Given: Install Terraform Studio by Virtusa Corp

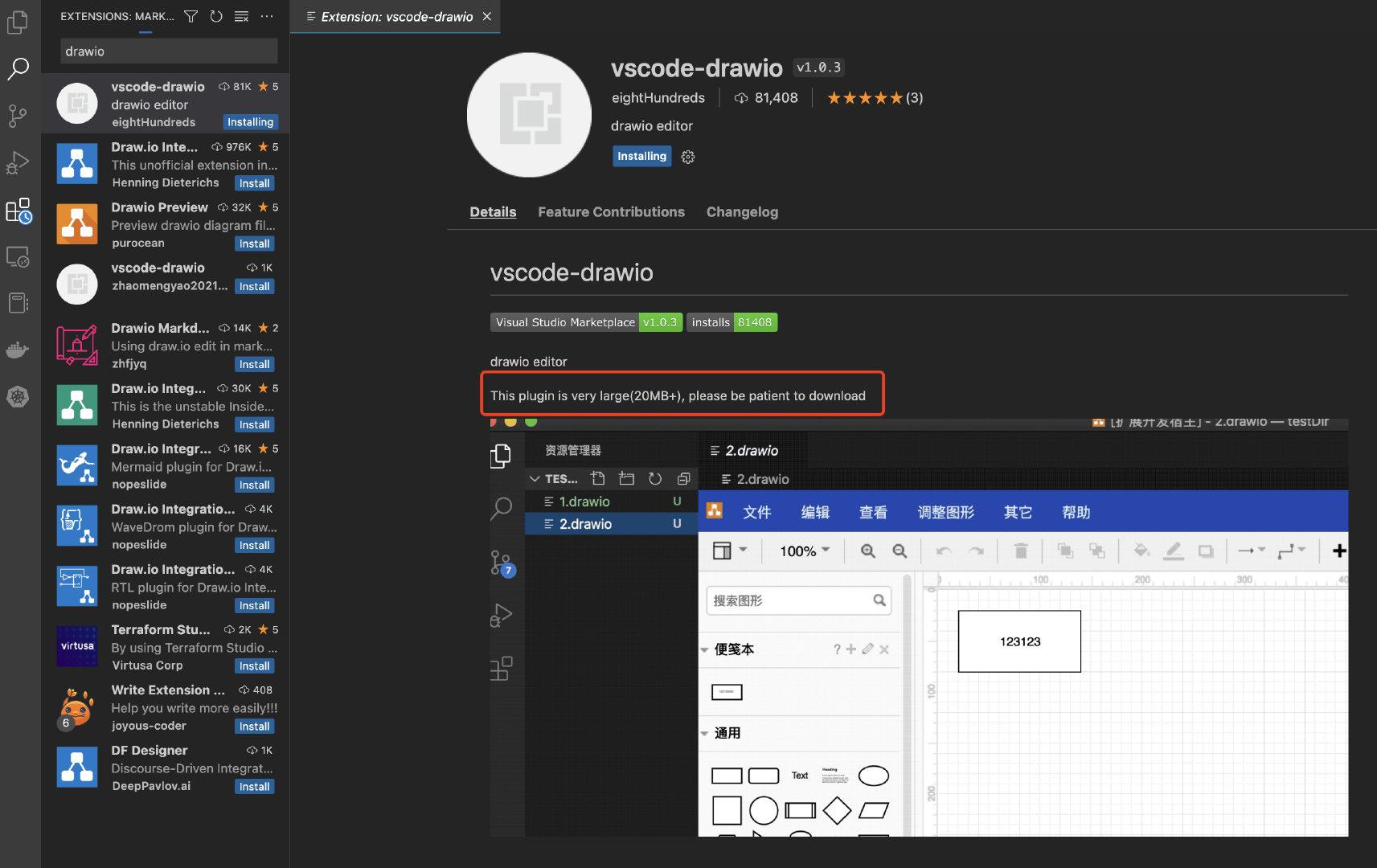Looking at the screenshot, I should click(x=254, y=665).
